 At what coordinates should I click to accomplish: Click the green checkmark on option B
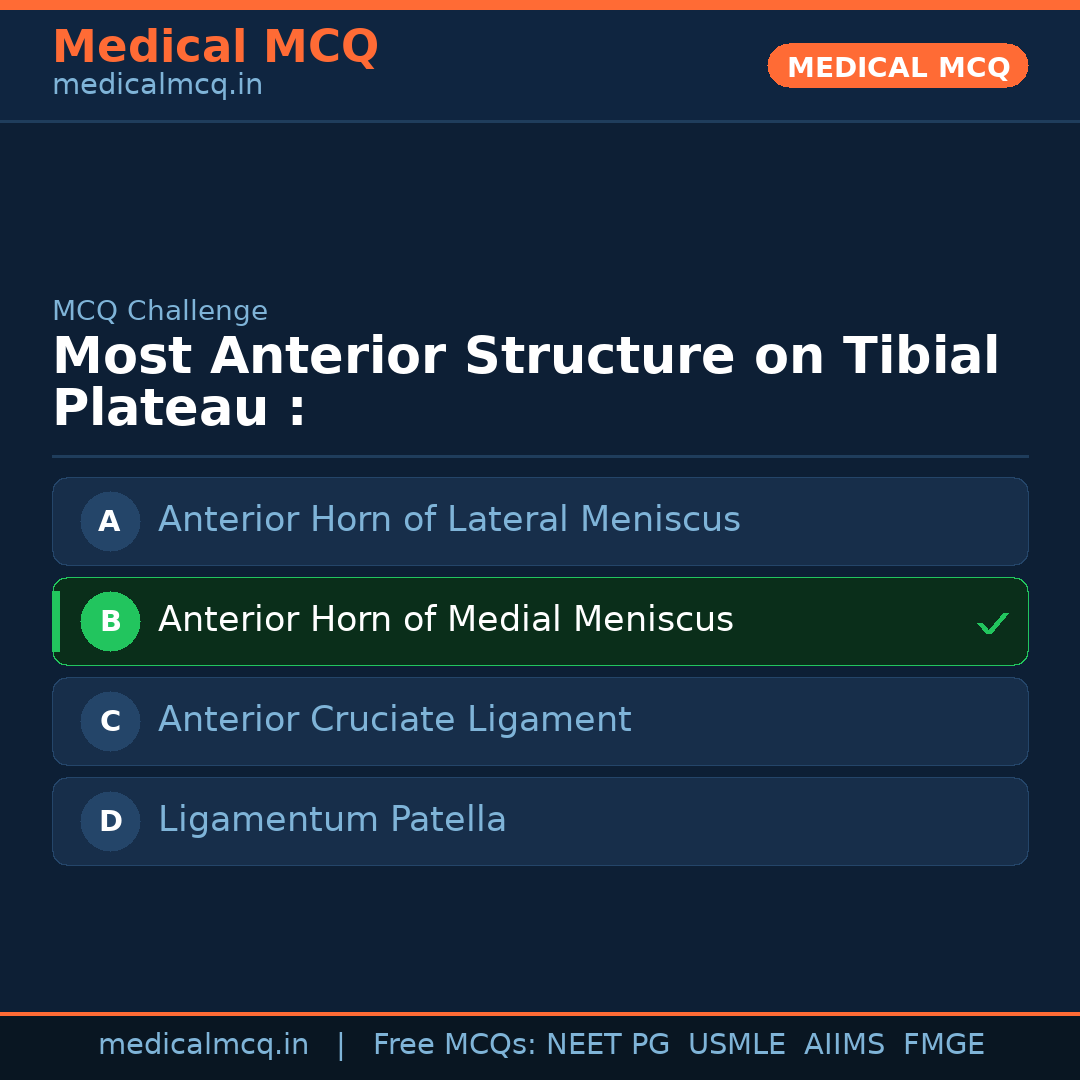992,624
